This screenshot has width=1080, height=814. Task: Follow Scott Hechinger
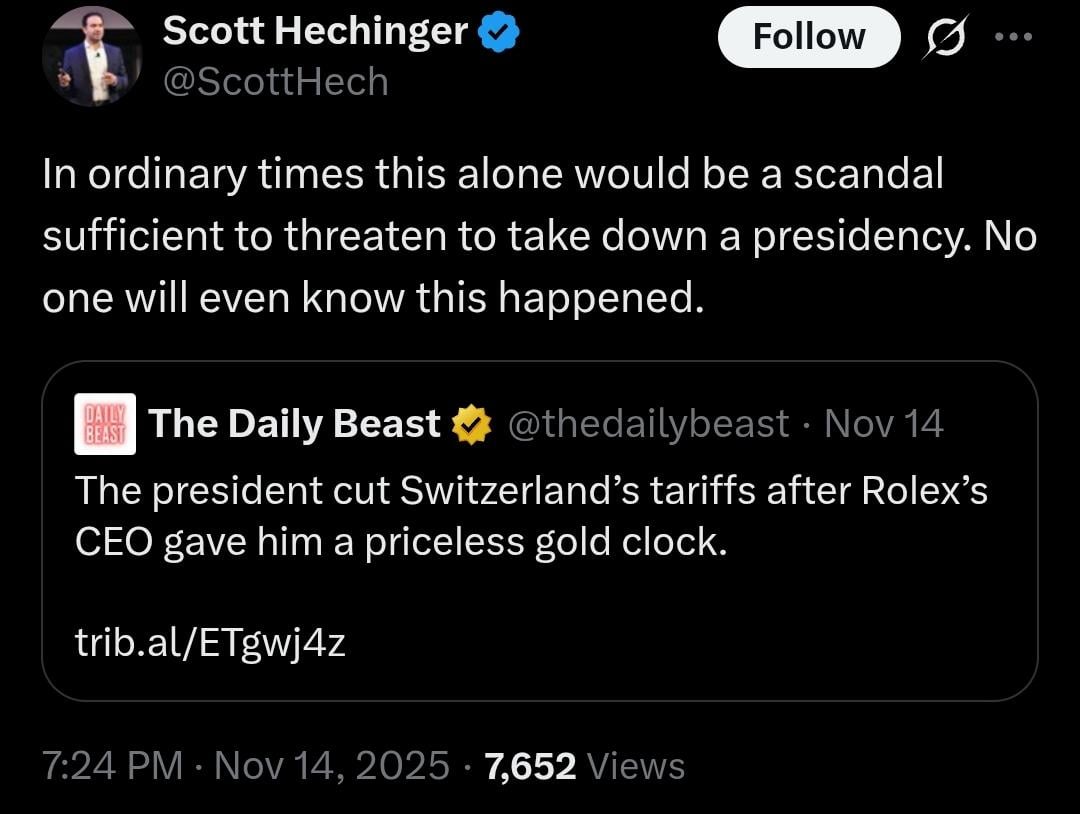click(808, 37)
